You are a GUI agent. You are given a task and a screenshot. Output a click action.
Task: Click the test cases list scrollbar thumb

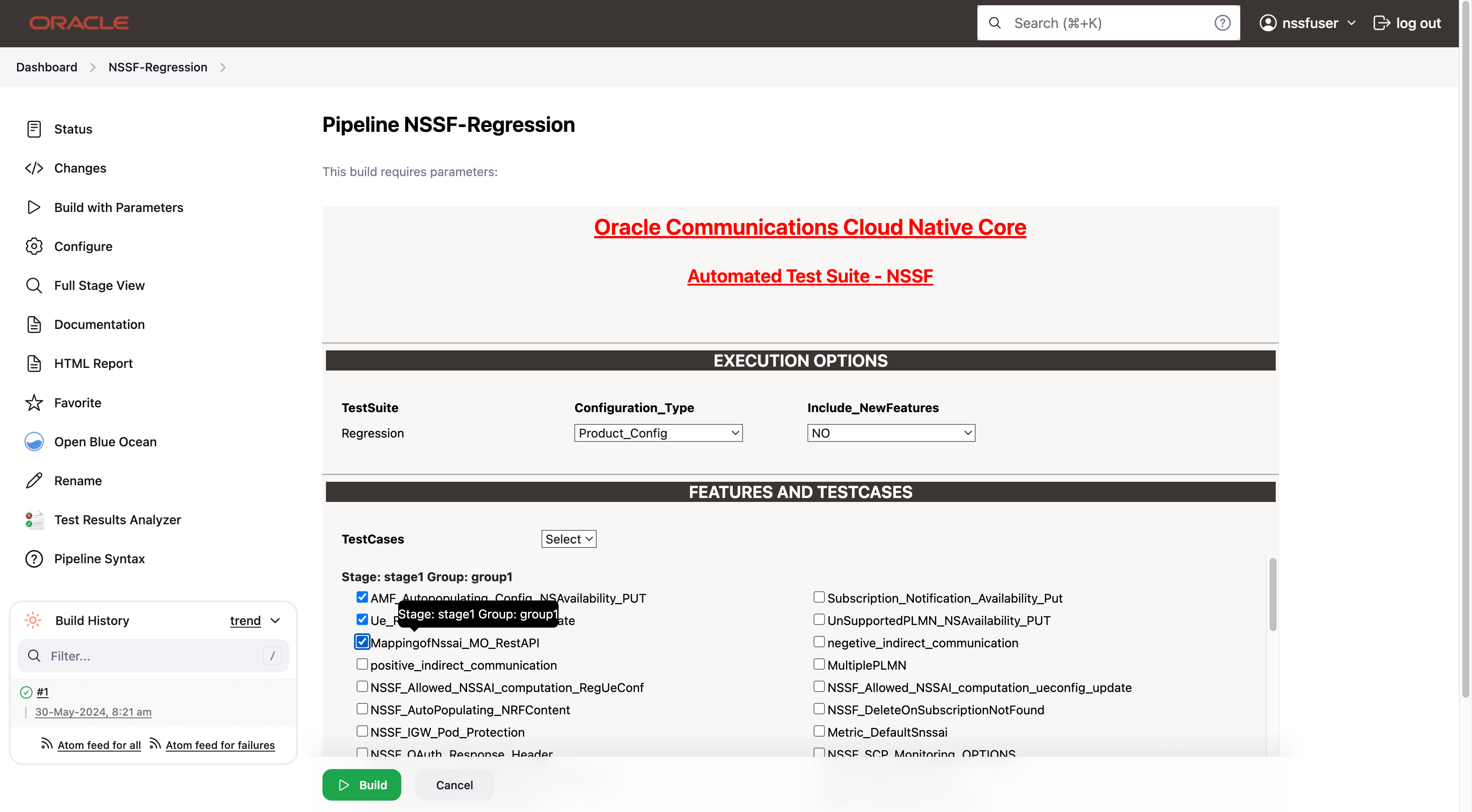click(x=1273, y=594)
